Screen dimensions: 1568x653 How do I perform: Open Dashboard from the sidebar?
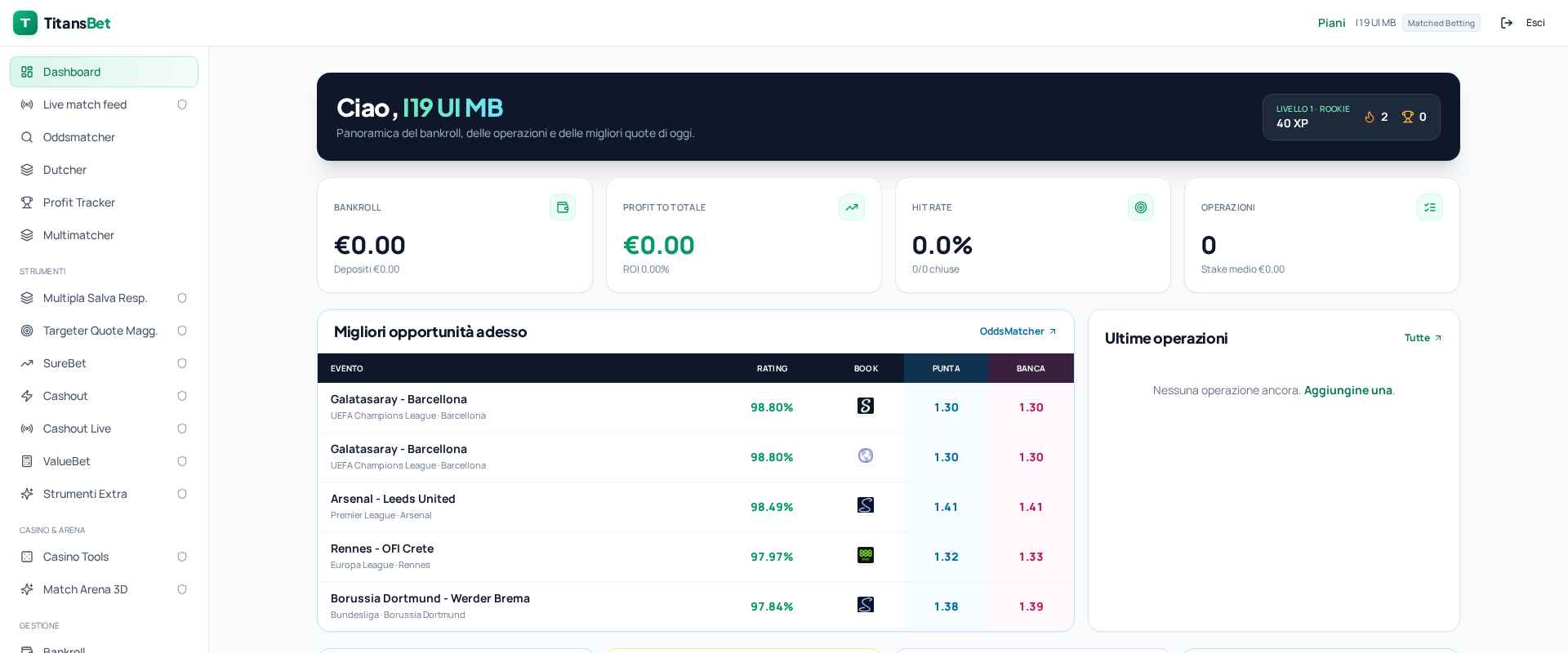point(104,72)
